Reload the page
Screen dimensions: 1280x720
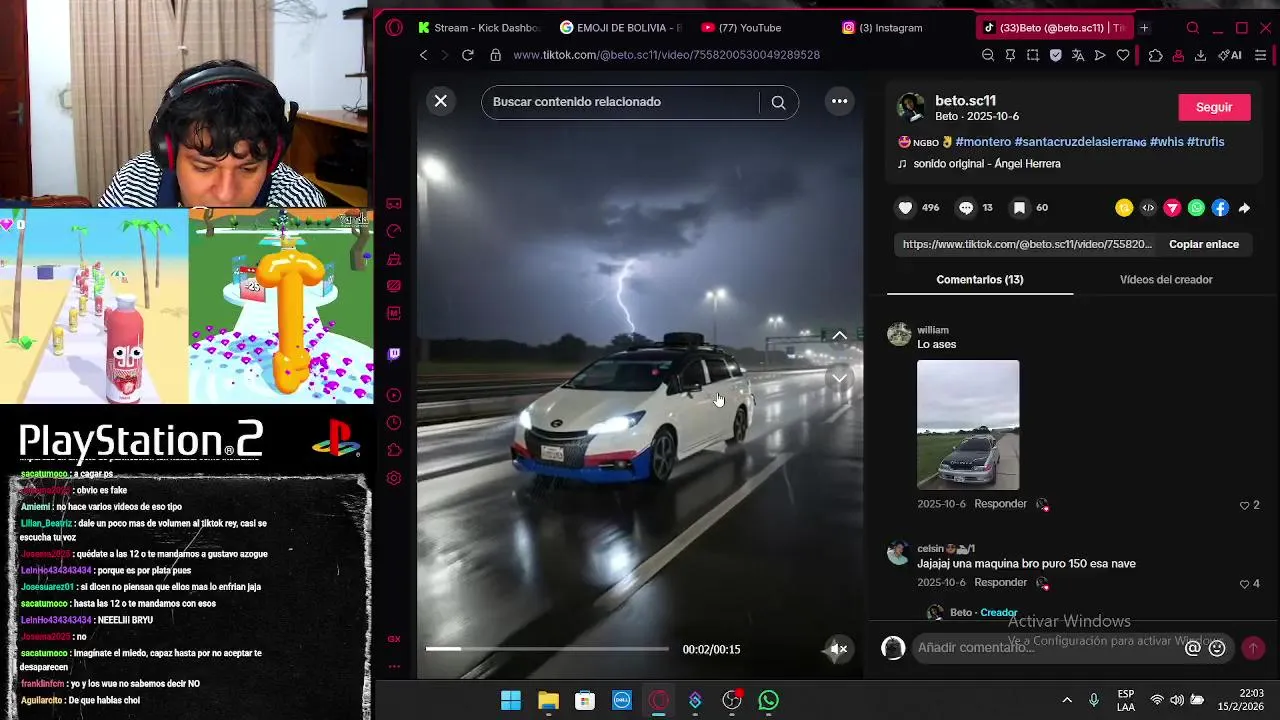click(x=467, y=55)
